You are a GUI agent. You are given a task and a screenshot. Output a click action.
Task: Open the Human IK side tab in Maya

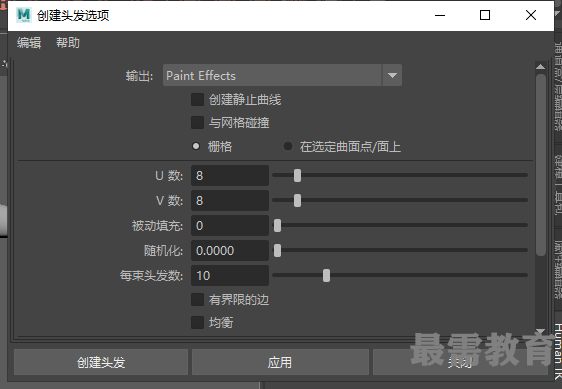click(558, 351)
